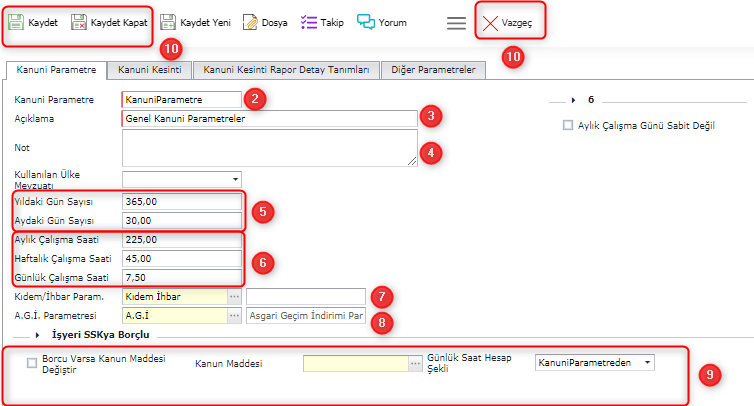Viewport: 754px width, 406px height.
Task: Expand Günlük Saat Hesap Şekli dropdown
Action: [x=648, y=362]
